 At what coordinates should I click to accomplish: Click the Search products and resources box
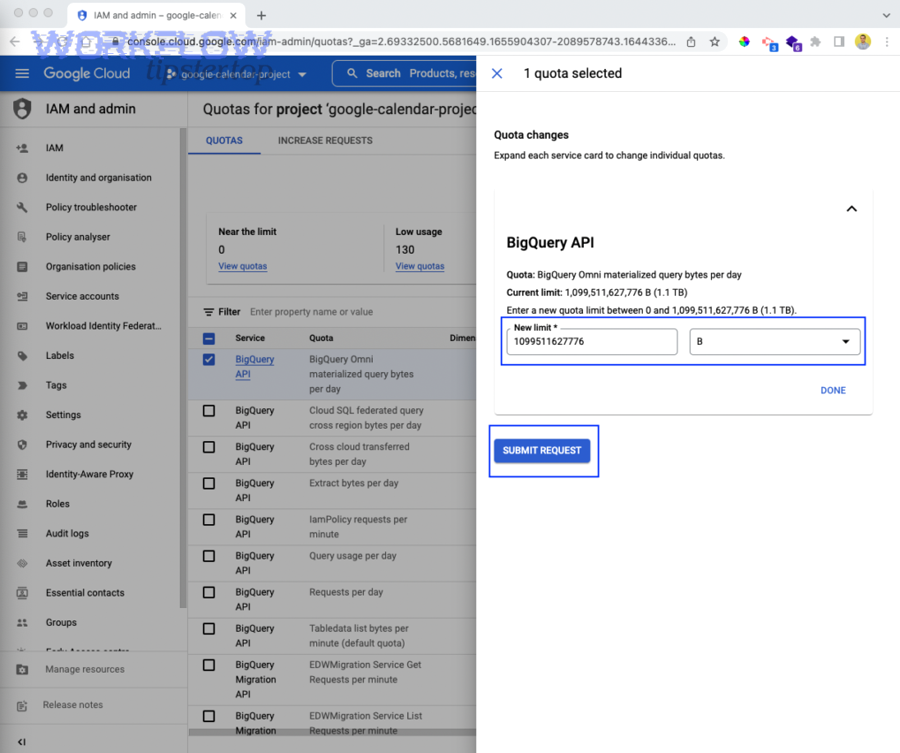[404, 73]
